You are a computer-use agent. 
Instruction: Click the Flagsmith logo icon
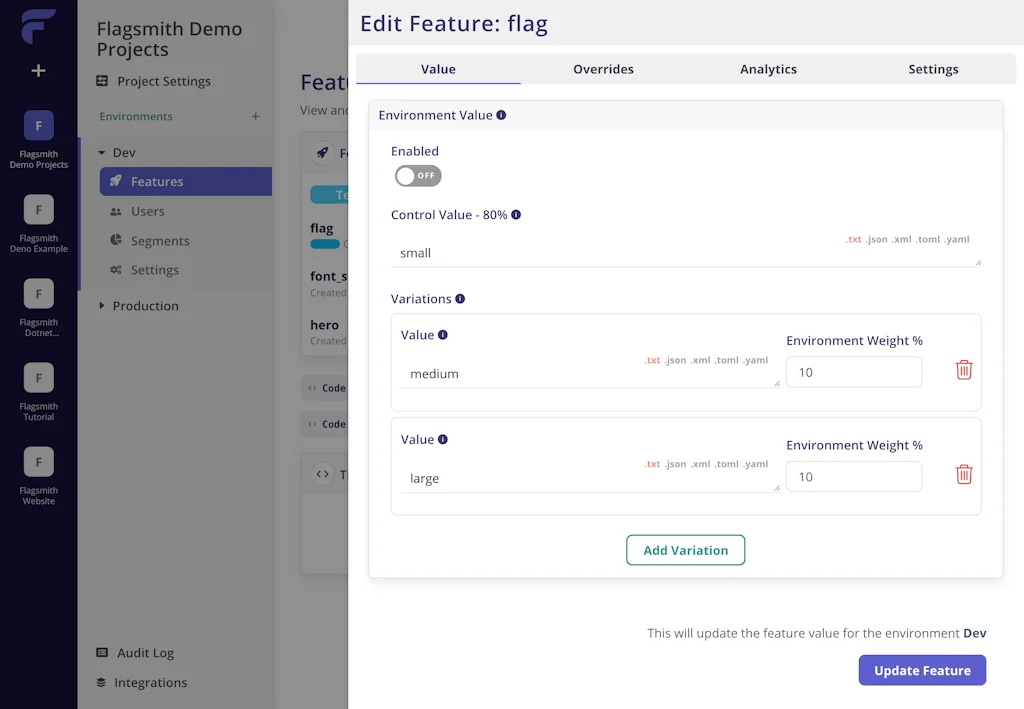(38, 26)
